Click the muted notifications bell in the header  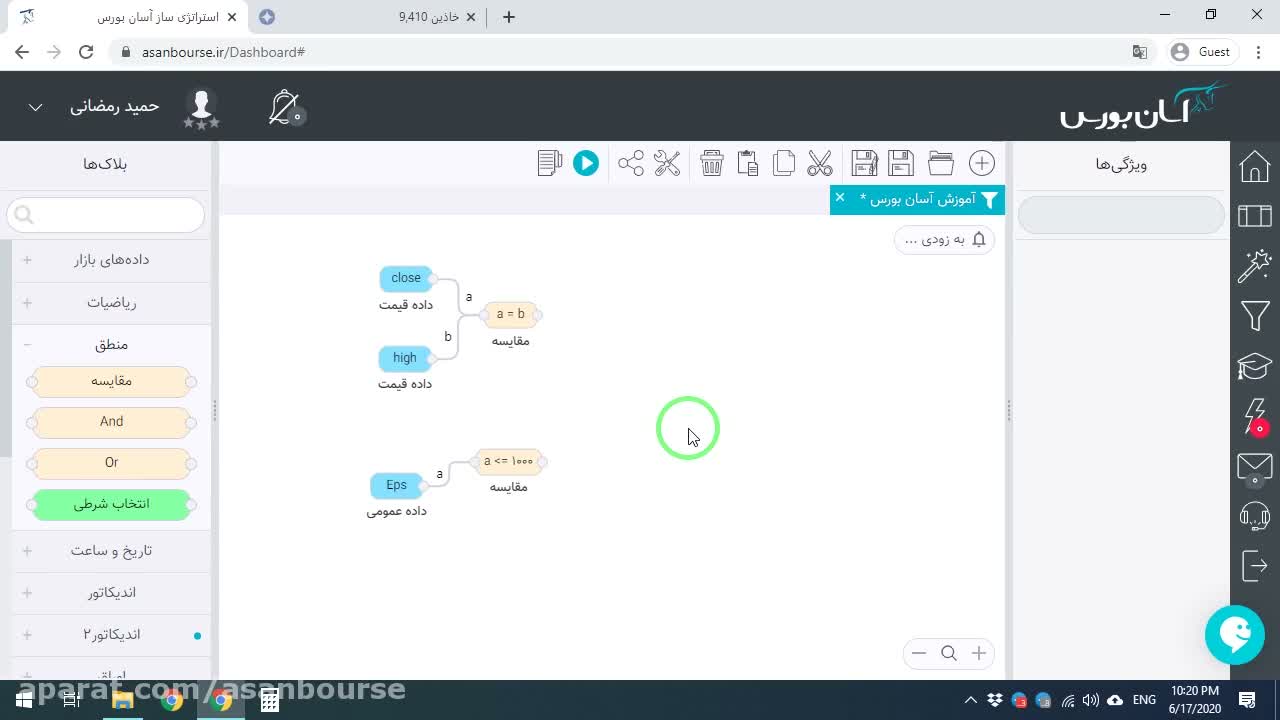point(285,107)
